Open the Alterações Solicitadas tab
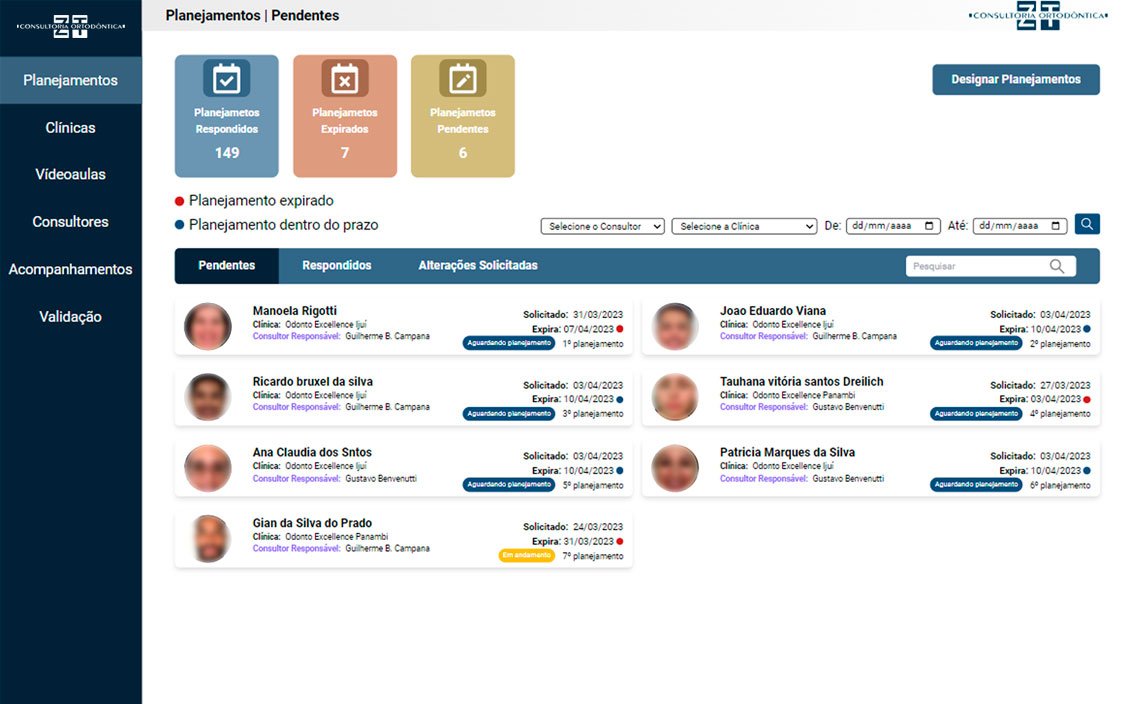Viewport: 1125px width, 704px height. [x=478, y=266]
